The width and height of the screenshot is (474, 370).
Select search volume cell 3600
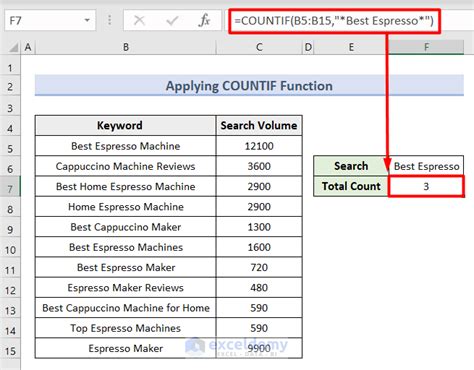pos(259,166)
